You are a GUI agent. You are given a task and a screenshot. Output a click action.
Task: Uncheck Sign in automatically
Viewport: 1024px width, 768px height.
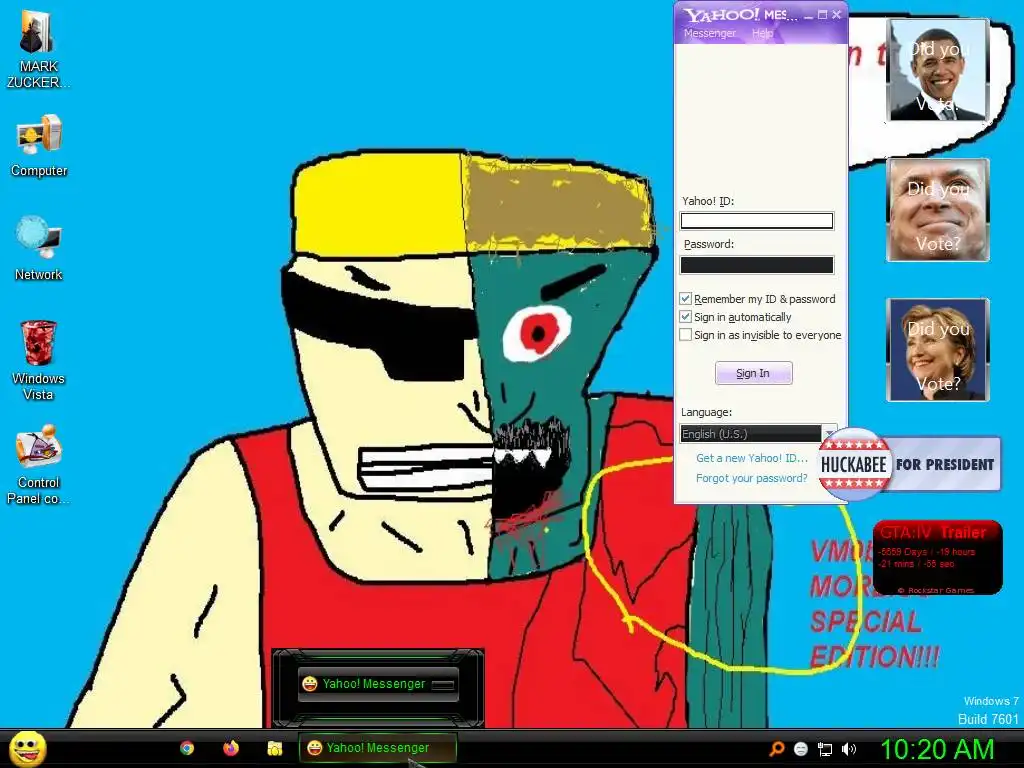pyautogui.click(x=685, y=317)
